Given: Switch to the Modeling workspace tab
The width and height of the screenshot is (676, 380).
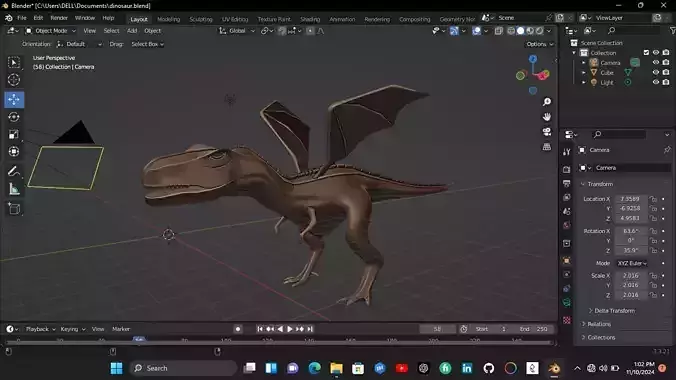Looking at the screenshot, I should [169, 19].
